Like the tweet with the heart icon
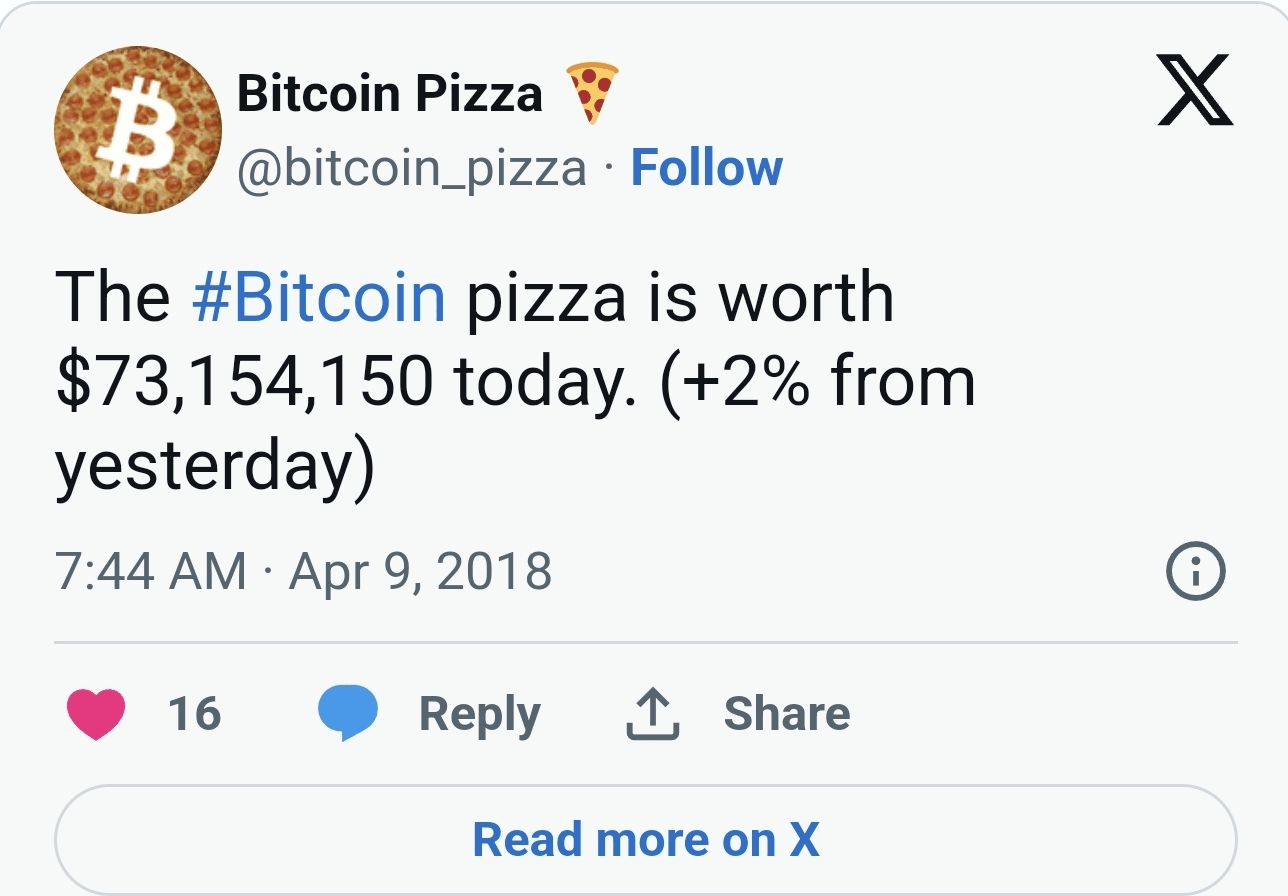The height and width of the screenshot is (896, 1288). (x=94, y=713)
